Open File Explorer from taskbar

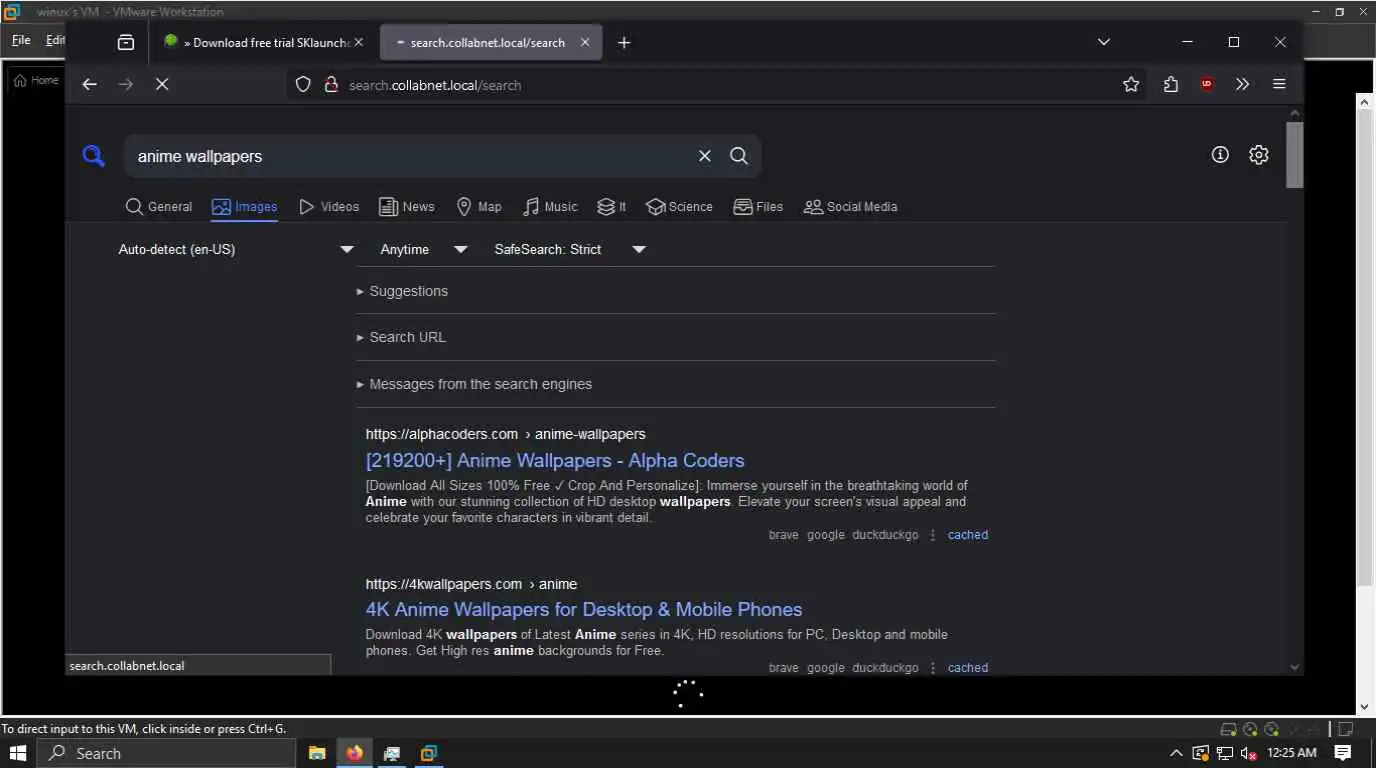(317, 753)
